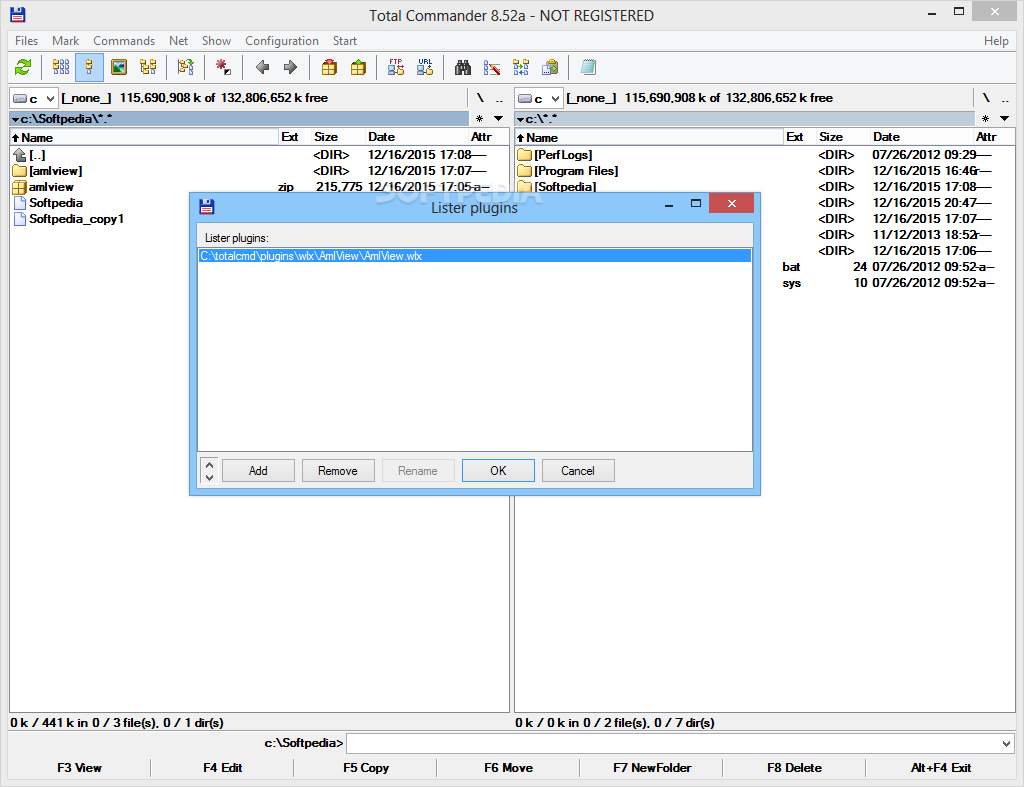This screenshot has width=1024, height=787.
Task: Click the Lister plugins dialog floppy icon
Action: [x=207, y=206]
